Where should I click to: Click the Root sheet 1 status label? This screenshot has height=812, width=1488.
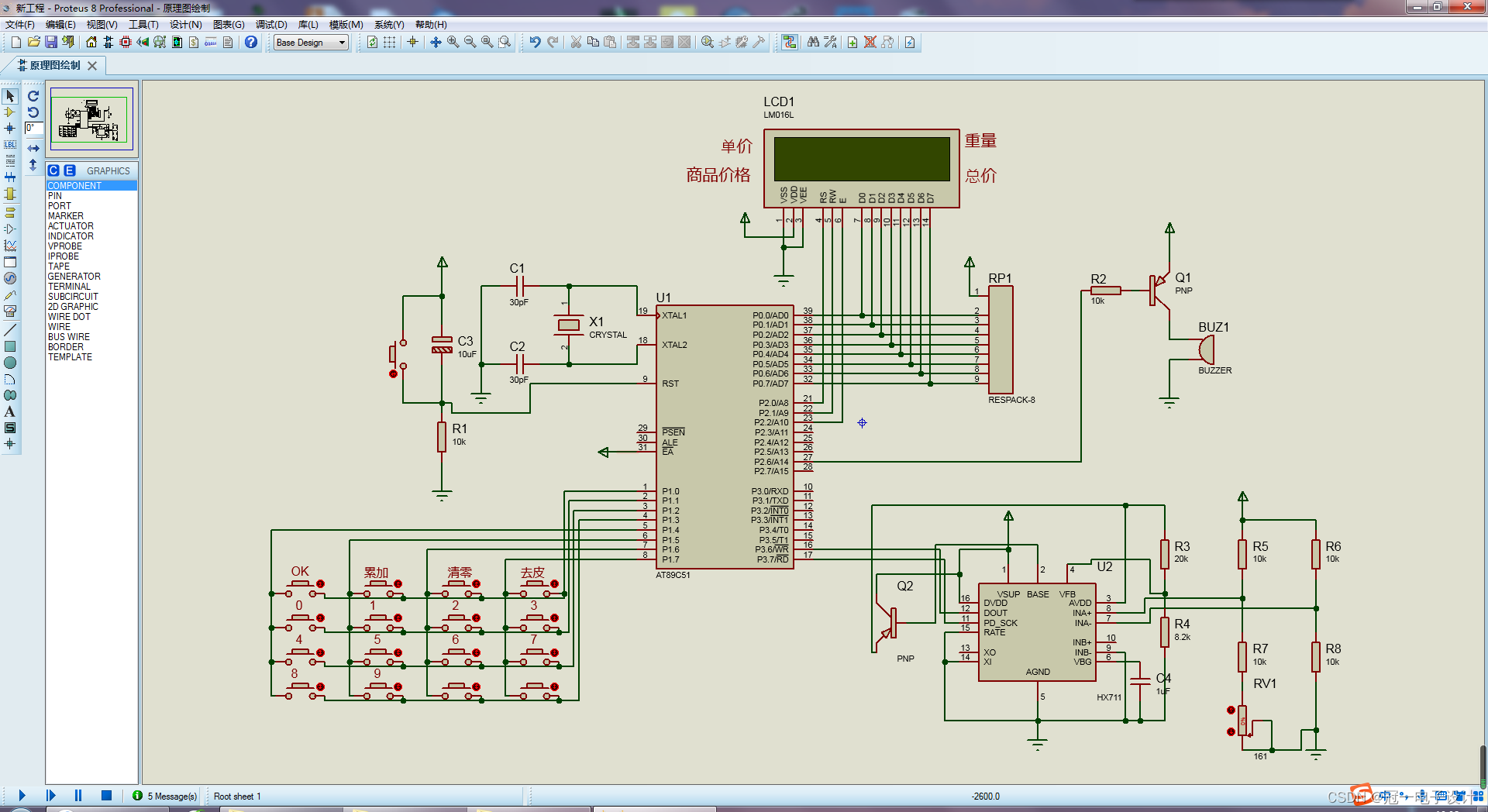pos(237,797)
